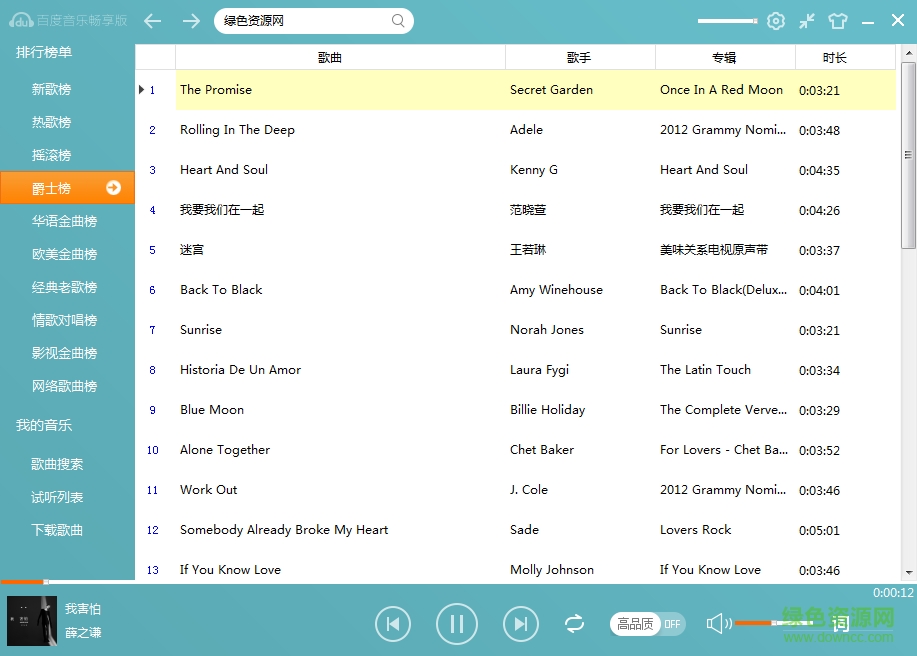Click the orange arrow on 爵士榜
The height and width of the screenshot is (656, 917).
point(113,187)
